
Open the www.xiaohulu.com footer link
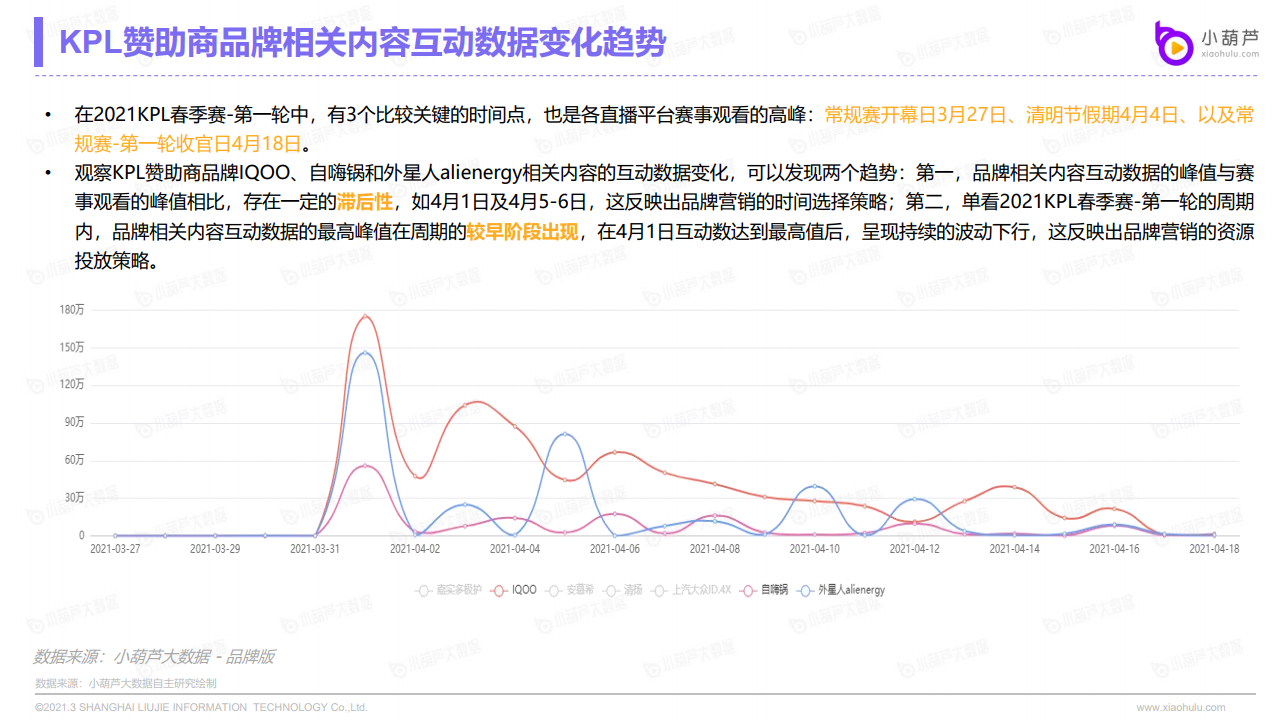point(1180,707)
